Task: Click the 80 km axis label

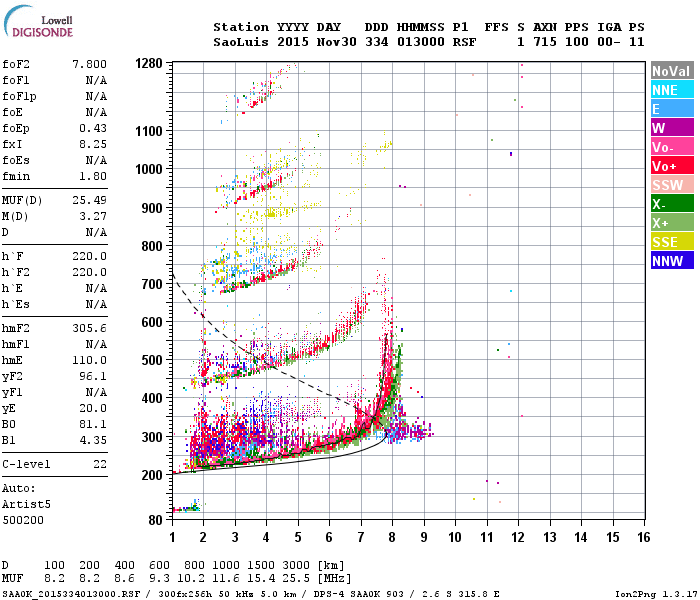Action: click(x=155, y=520)
